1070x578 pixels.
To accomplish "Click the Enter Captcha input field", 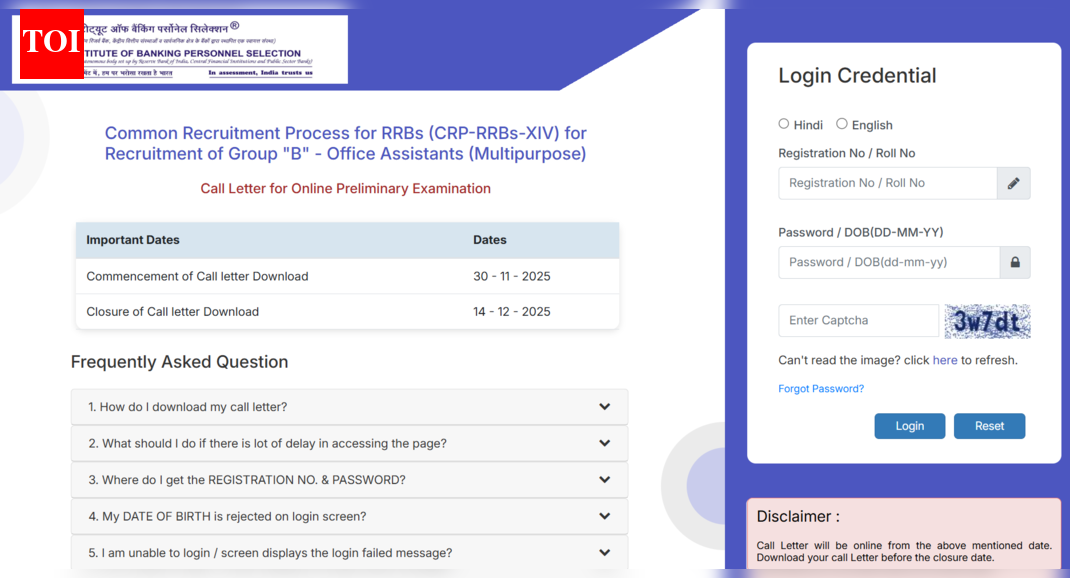I will 858,320.
